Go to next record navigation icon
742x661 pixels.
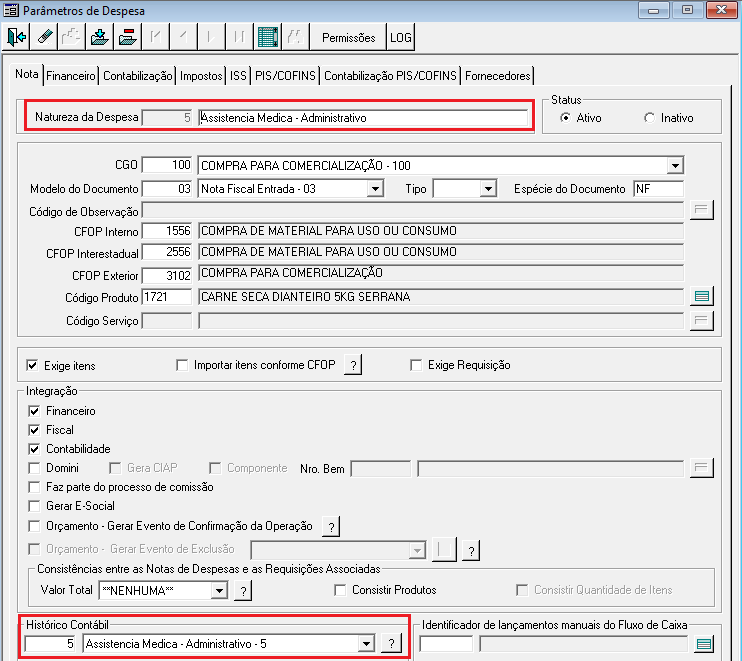pos(211,37)
